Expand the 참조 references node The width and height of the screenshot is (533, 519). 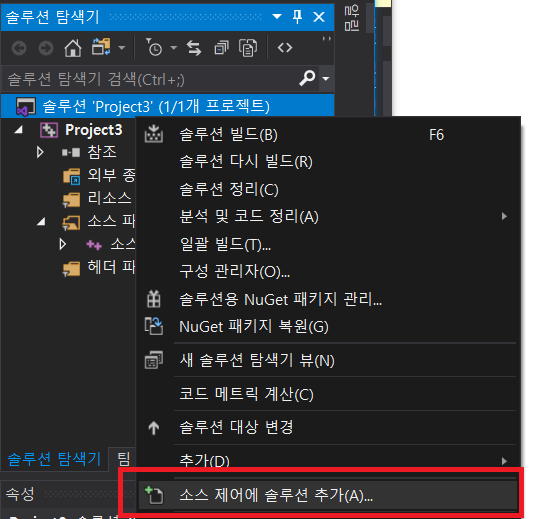[x=40, y=152]
